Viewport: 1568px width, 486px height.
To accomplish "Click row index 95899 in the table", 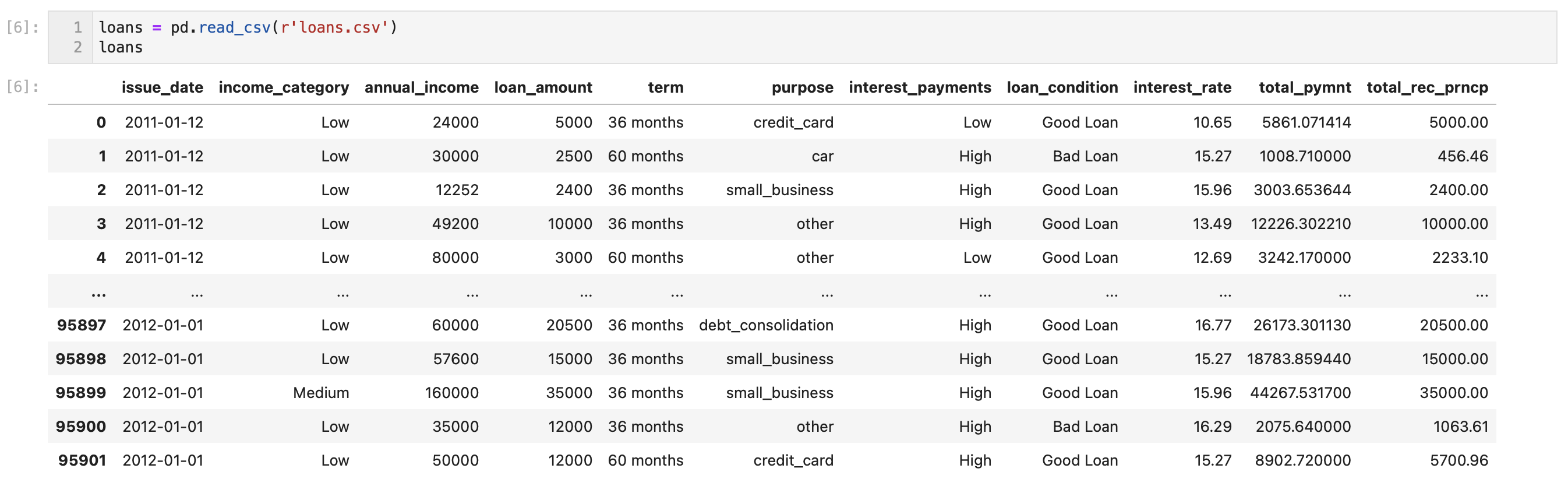I will 80,393.
